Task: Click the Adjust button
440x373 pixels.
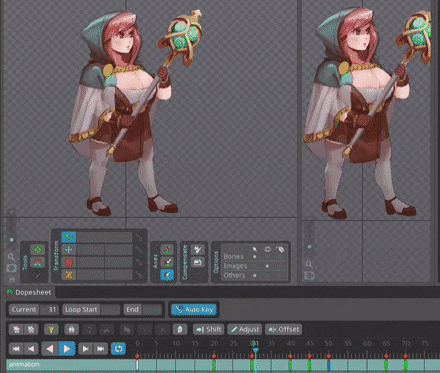Action: 245,329
